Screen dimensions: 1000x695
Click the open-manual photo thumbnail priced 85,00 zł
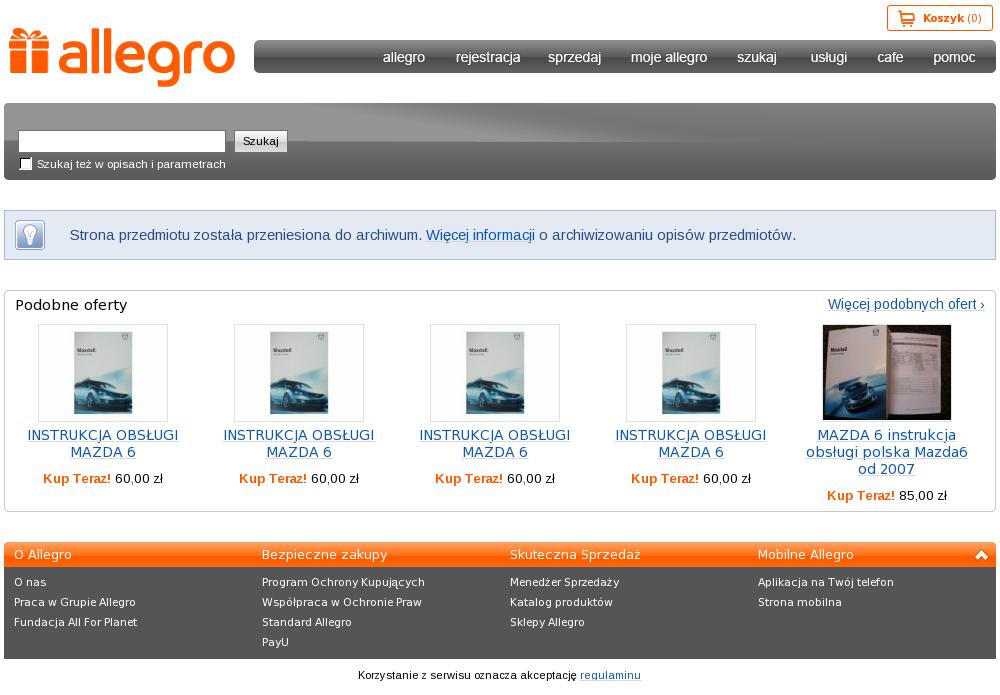click(x=886, y=372)
